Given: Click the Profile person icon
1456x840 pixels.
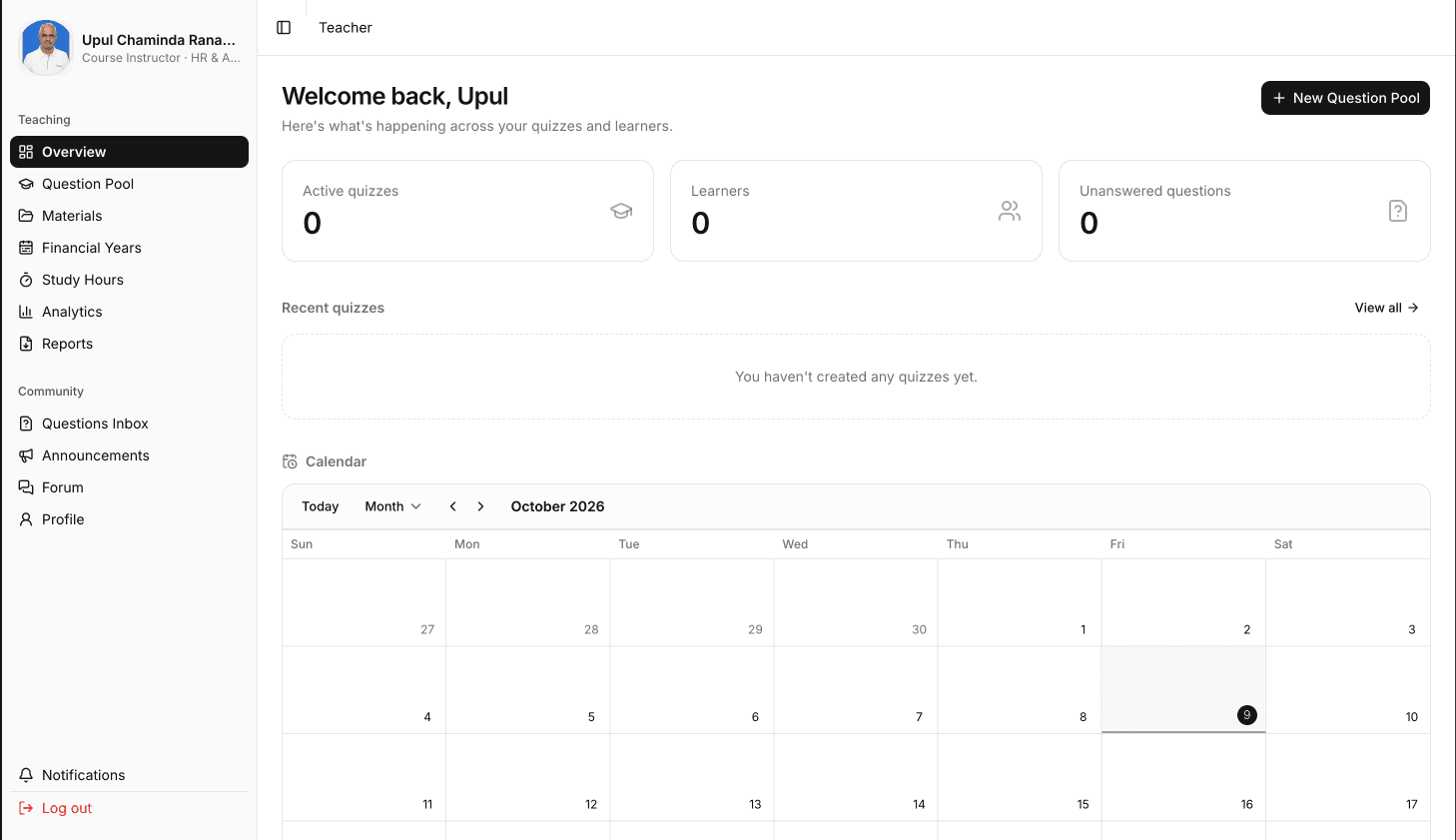Looking at the screenshot, I should (x=26, y=519).
